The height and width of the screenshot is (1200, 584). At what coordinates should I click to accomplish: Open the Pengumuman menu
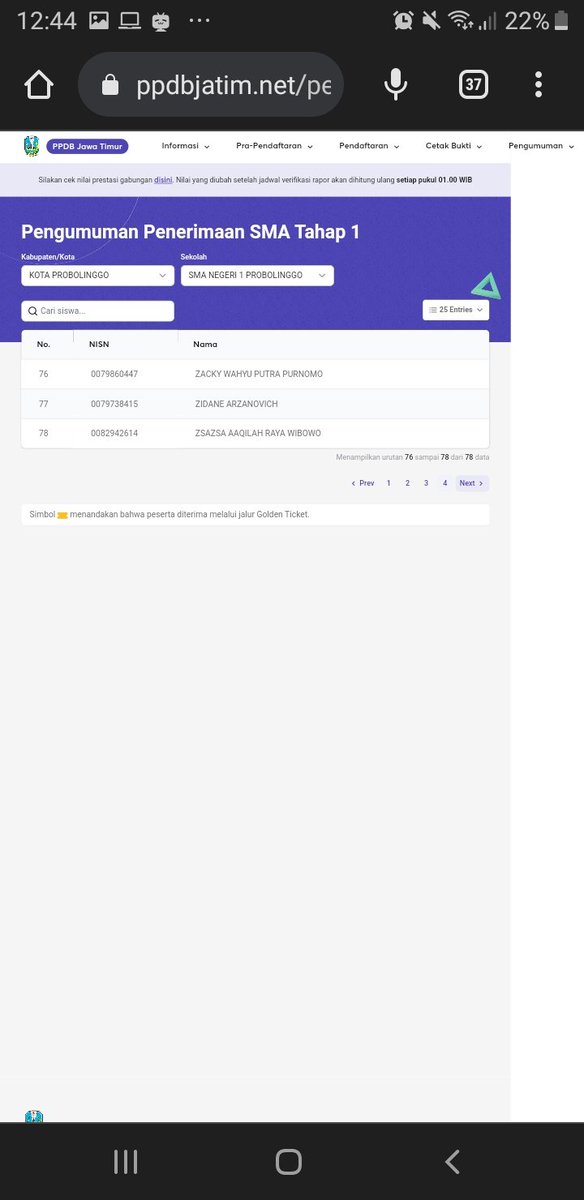[541, 146]
